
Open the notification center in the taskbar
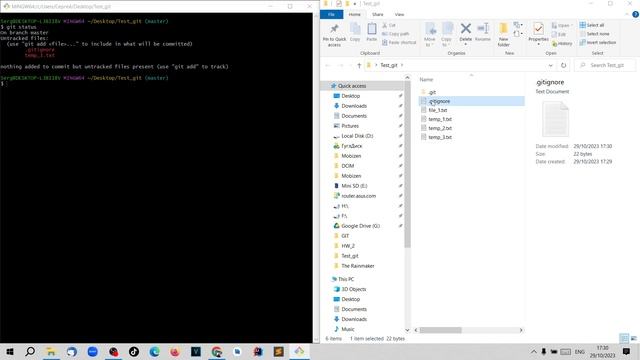pyautogui.click(x=627, y=352)
